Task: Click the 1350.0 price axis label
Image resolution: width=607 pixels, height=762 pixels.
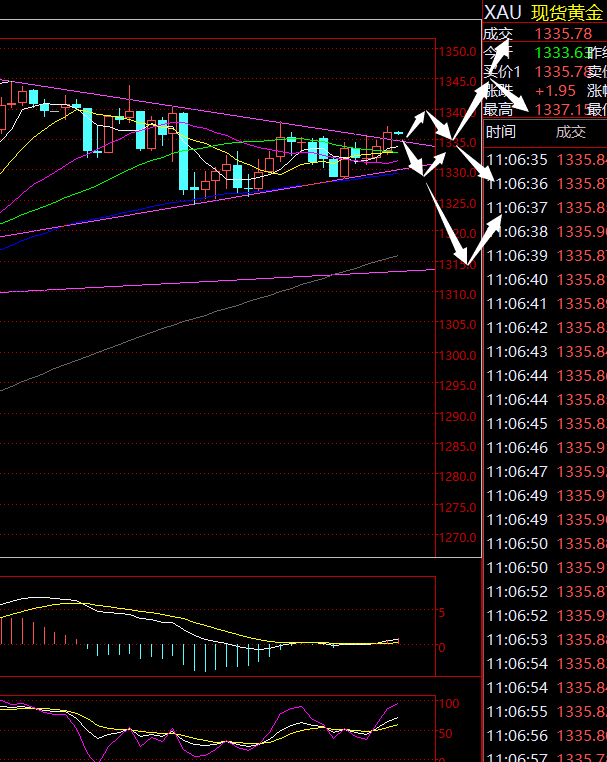Action: coord(457,52)
